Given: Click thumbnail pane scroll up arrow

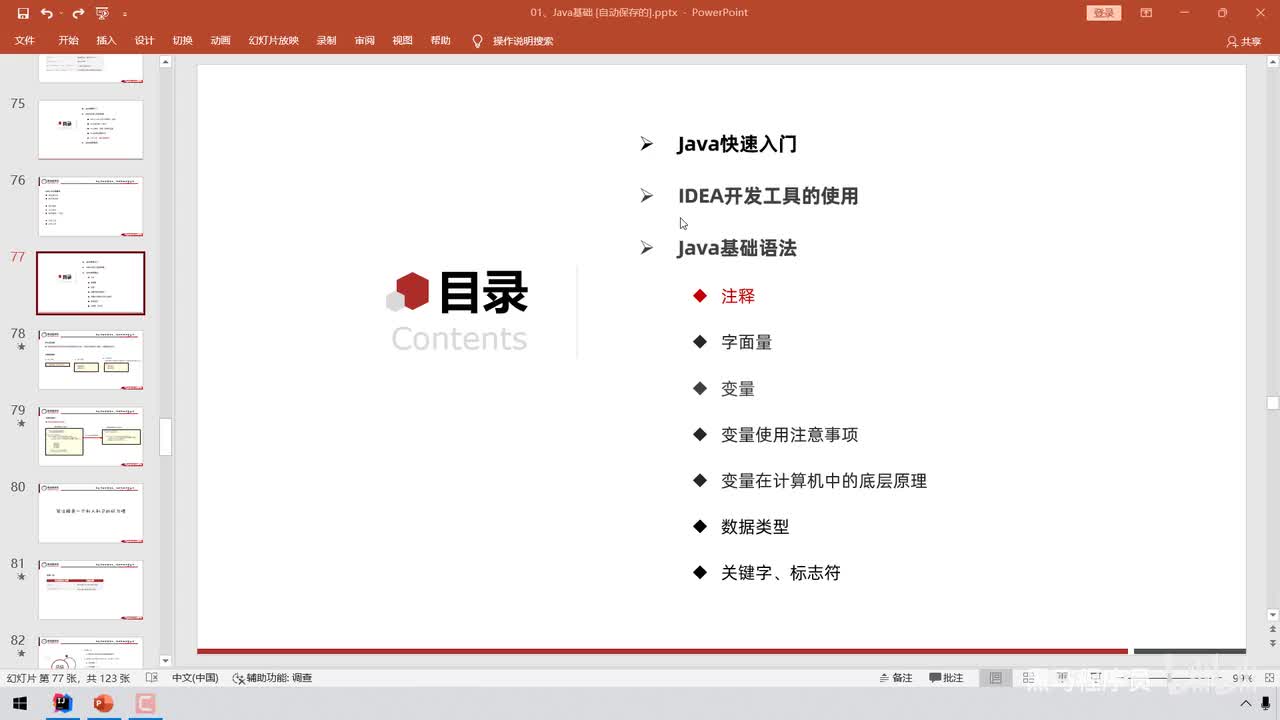Looking at the screenshot, I should pos(166,62).
